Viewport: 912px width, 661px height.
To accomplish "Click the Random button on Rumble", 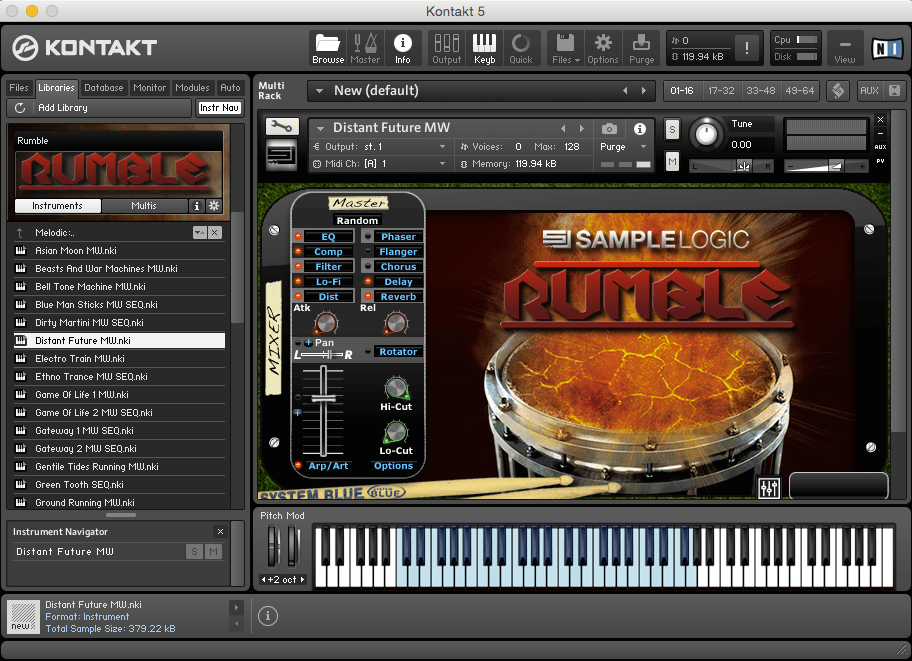I will pyautogui.click(x=357, y=220).
